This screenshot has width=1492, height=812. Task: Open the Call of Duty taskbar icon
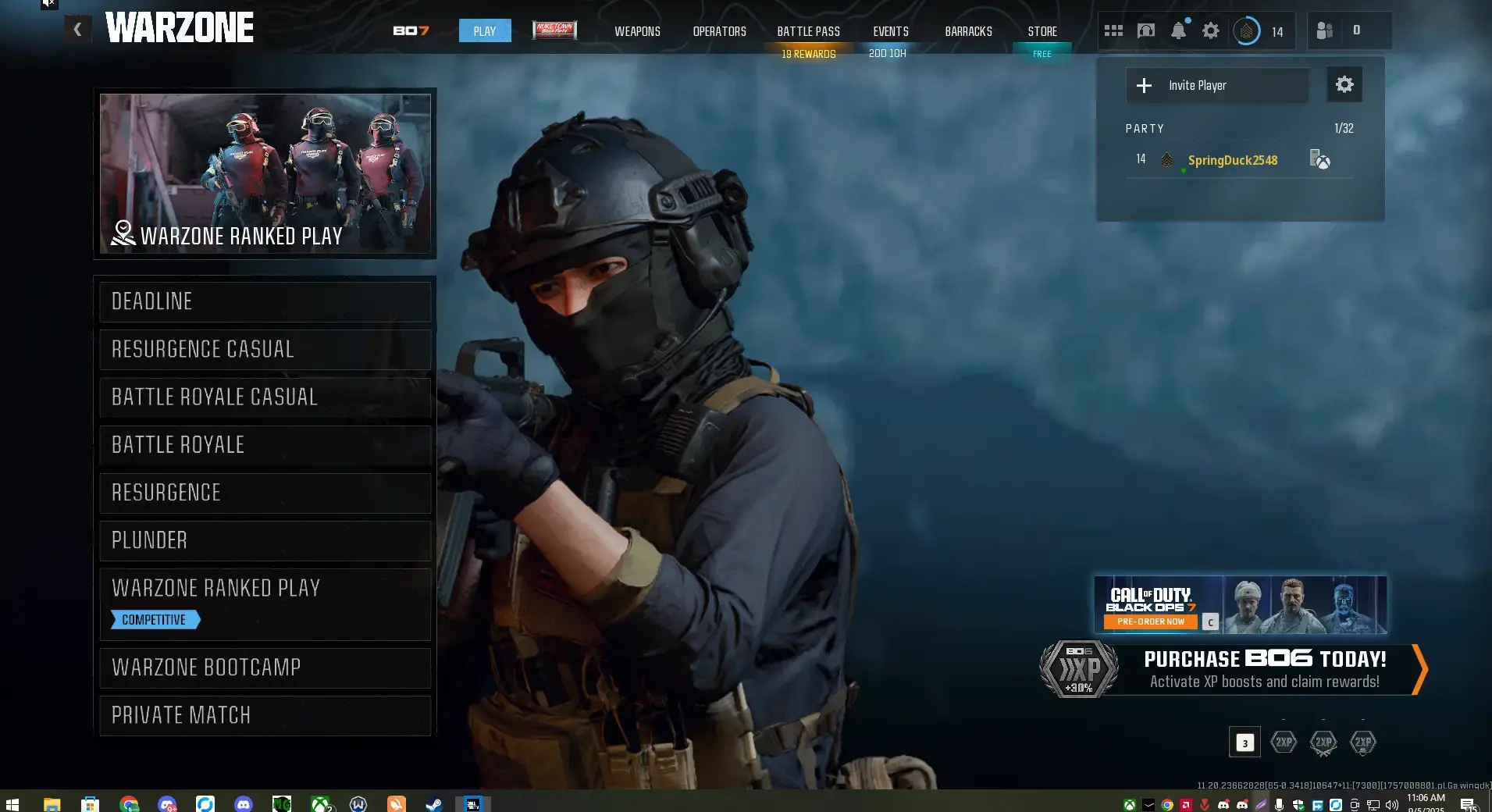pyautogui.click(x=472, y=804)
